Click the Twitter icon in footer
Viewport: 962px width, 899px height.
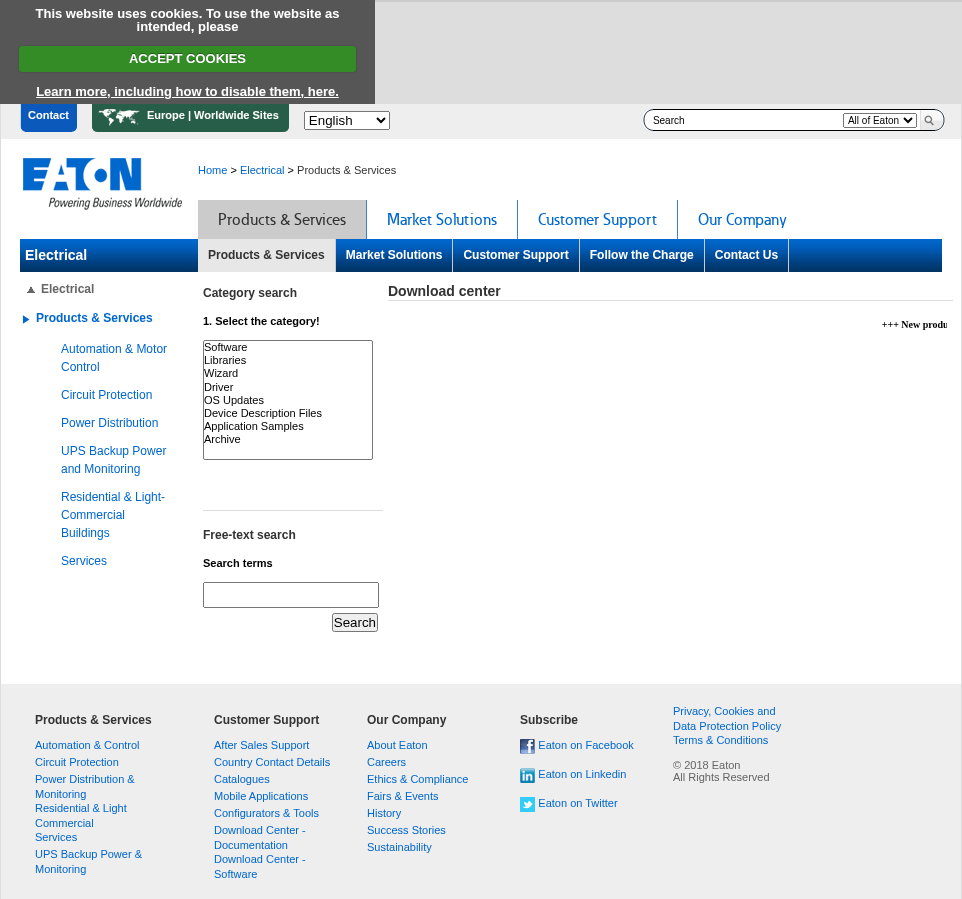[x=527, y=804]
